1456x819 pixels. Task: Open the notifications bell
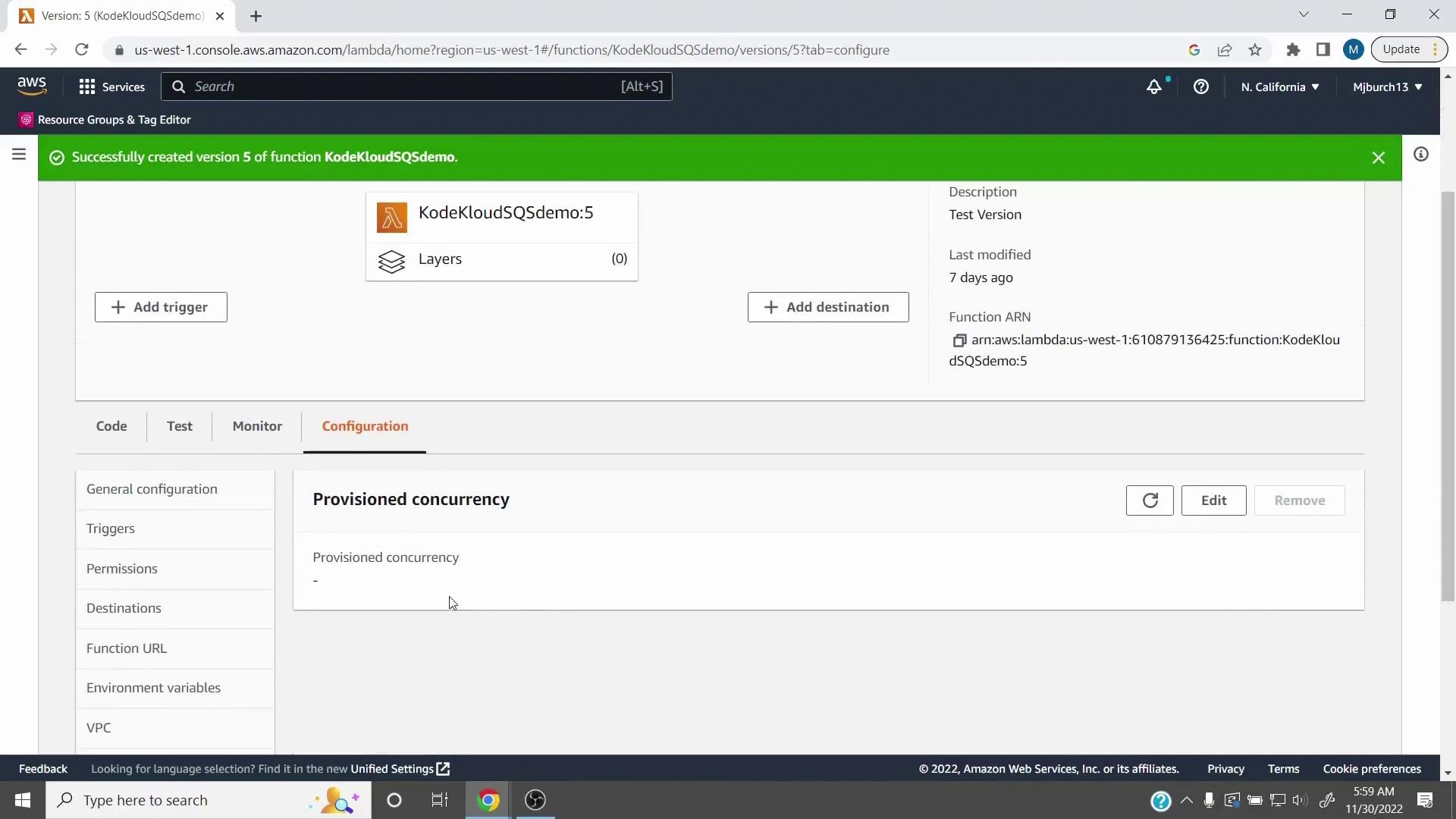pyautogui.click(x=1153, y=86)
